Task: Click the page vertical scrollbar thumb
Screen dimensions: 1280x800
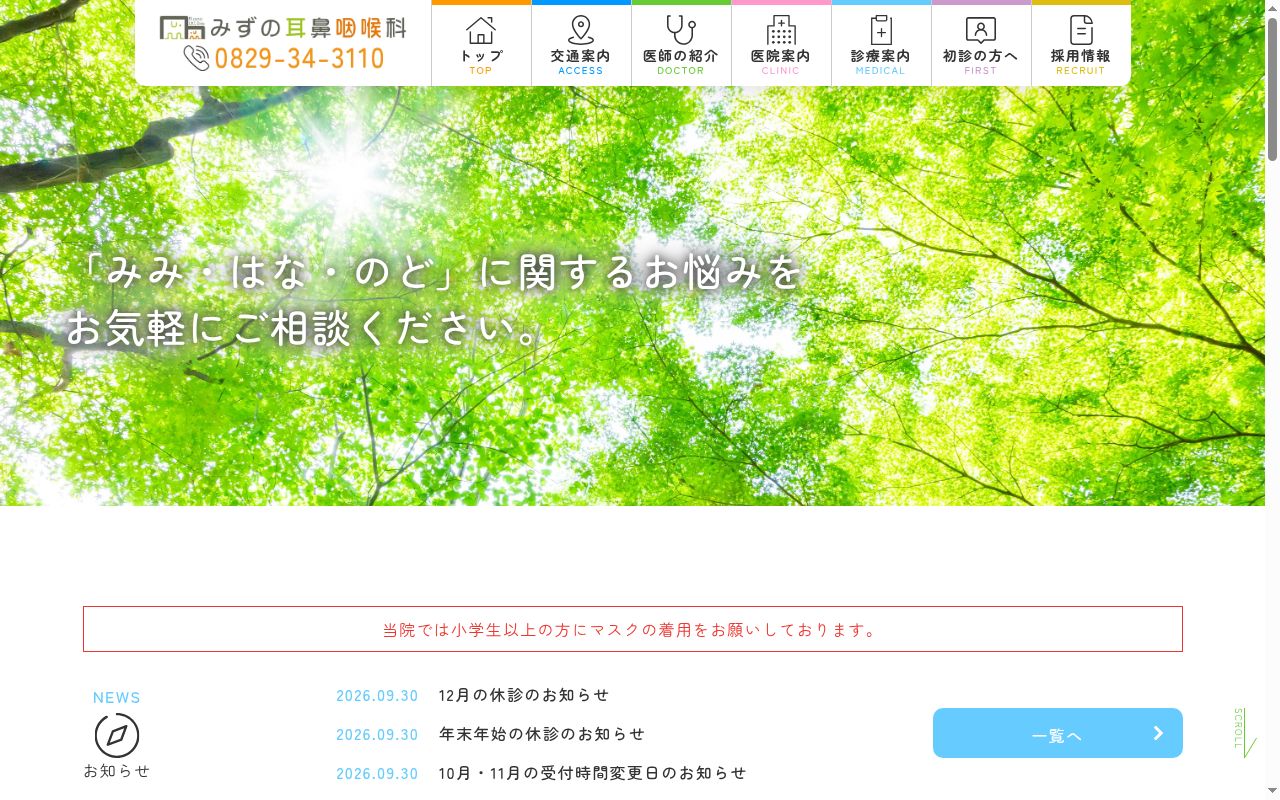Action: point(1272,89)
